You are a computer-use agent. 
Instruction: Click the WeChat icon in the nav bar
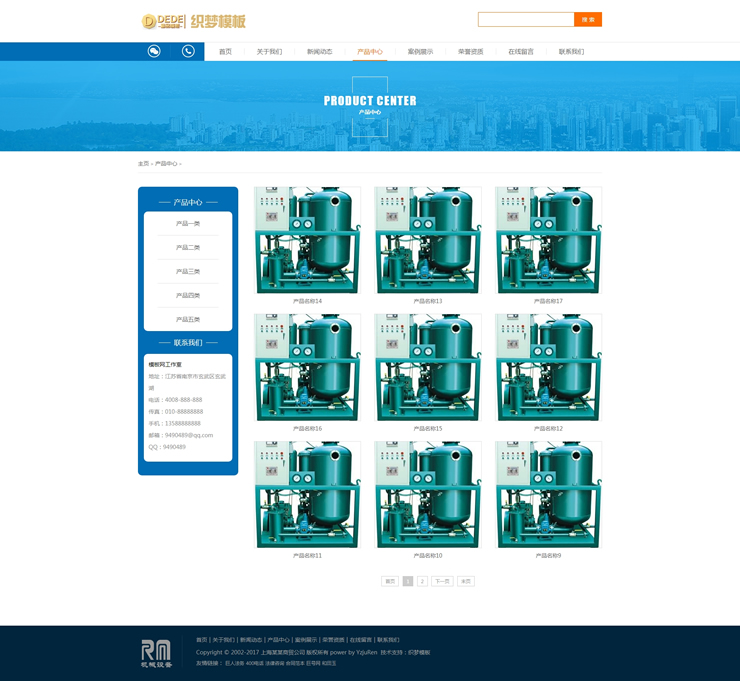(154, 51)
